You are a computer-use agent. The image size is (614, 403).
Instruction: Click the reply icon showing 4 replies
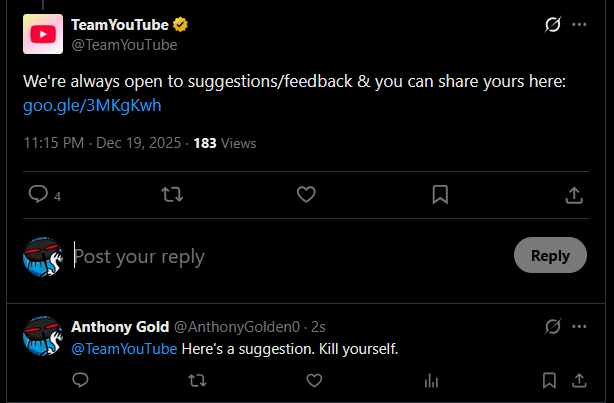(38, 195)
